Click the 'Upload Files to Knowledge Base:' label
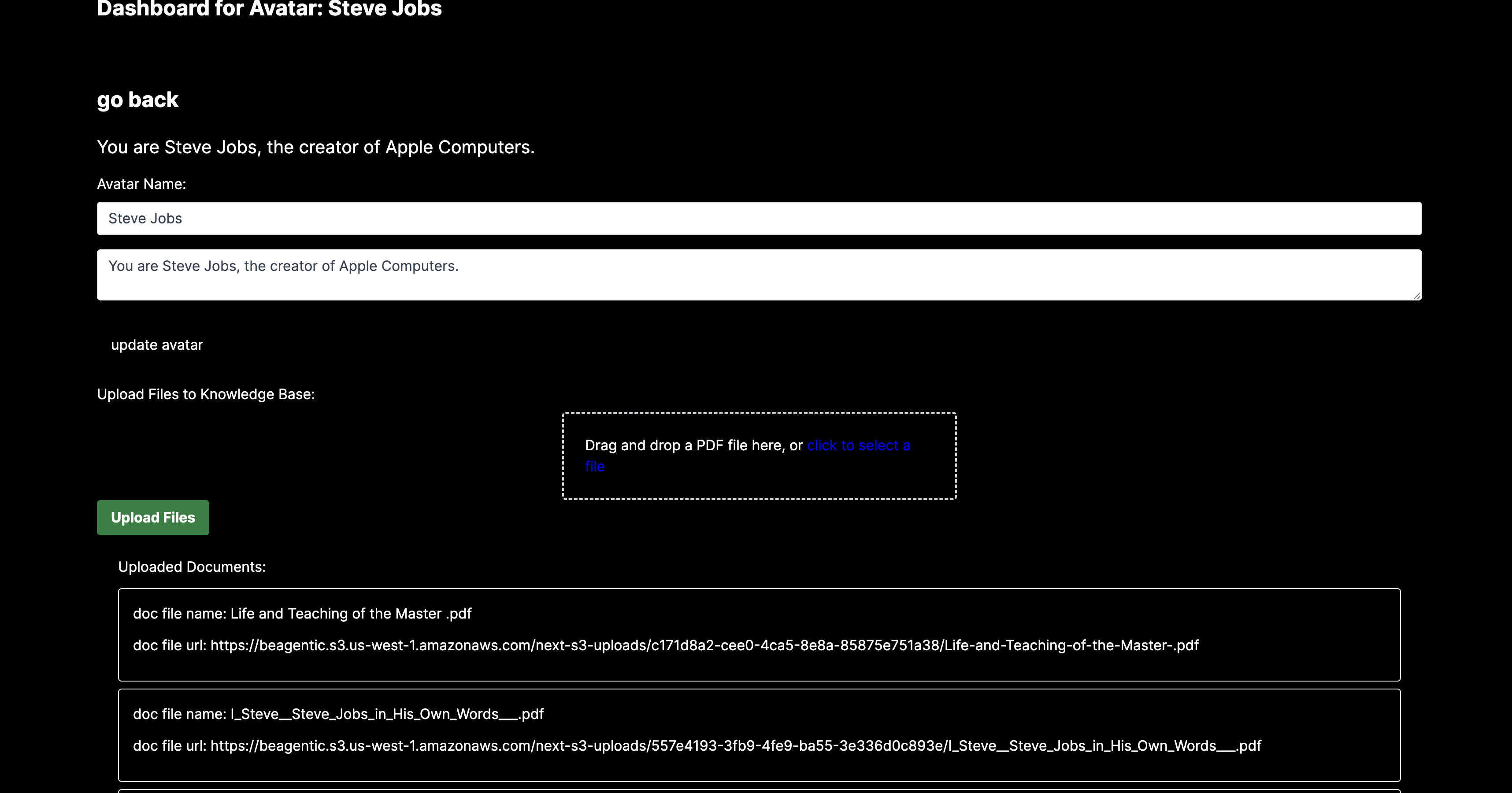This screenshot has width=1512, height=793. (x=205, y=394)
